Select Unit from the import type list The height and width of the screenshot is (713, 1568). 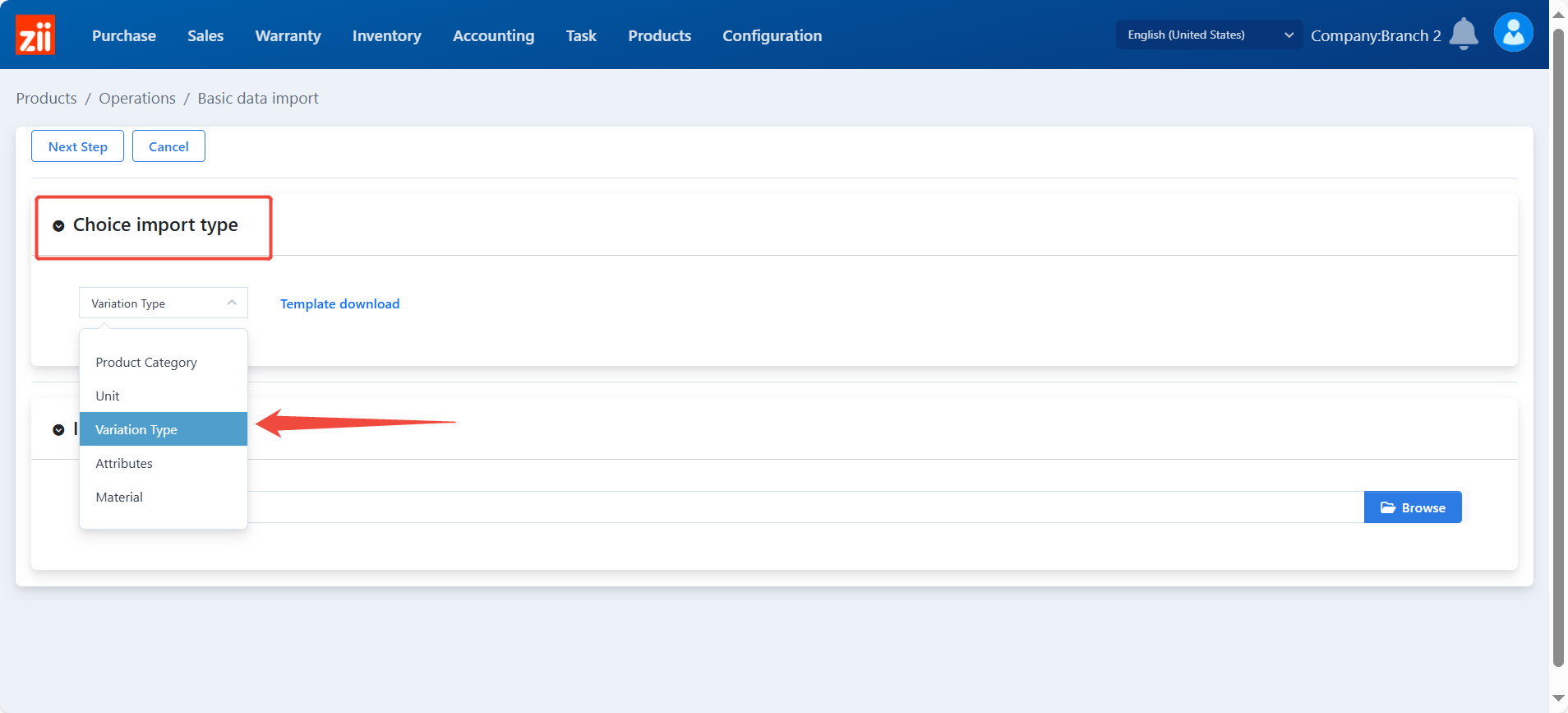[x=164, y=396]
